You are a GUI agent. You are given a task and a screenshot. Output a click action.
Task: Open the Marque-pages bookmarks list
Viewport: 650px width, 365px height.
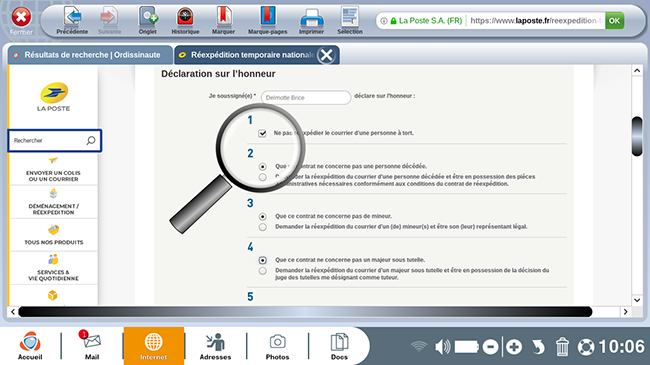pyautogui.click(x=268, y=17)
